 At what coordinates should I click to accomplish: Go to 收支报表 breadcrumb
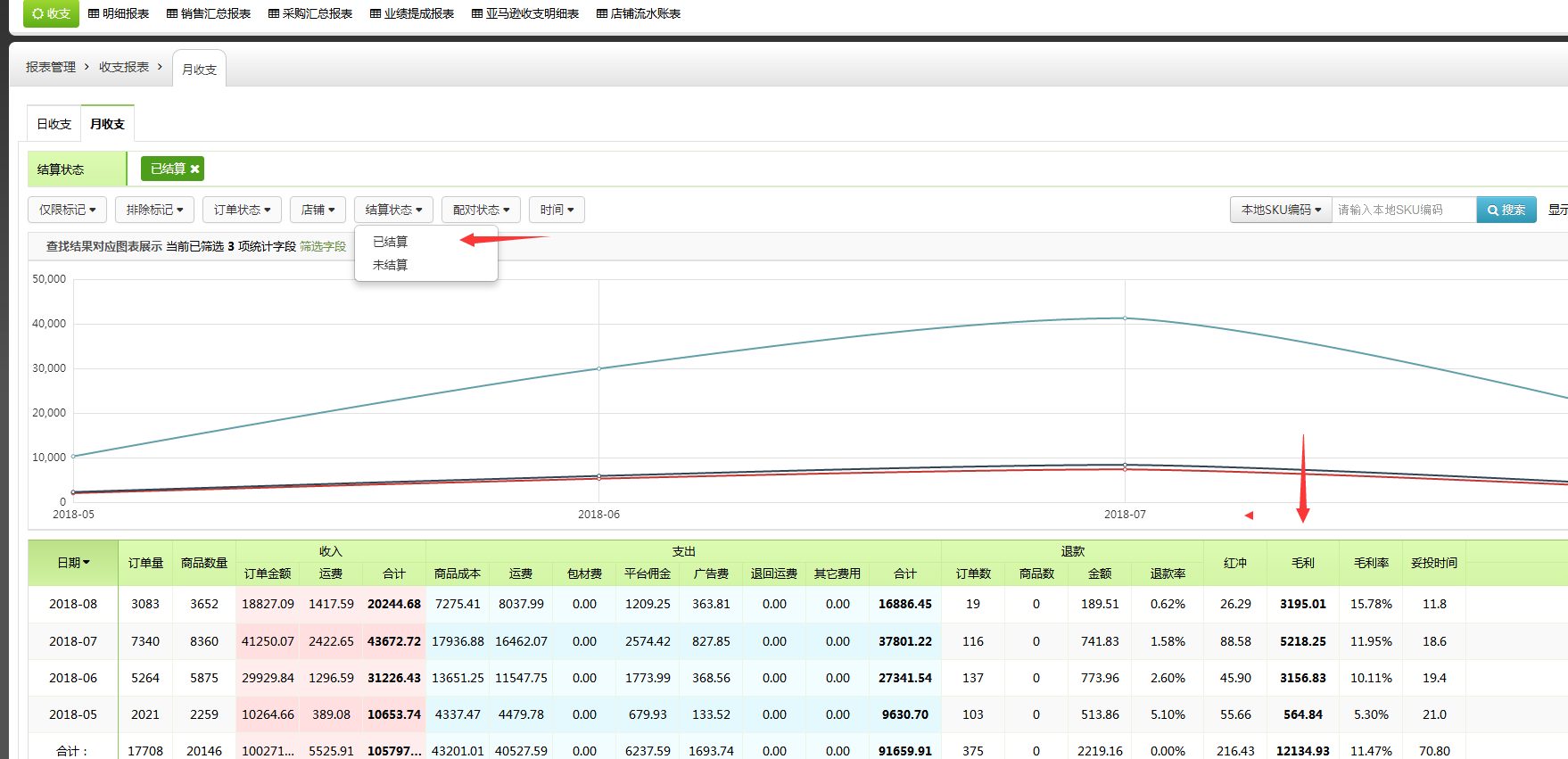(124, 67)
